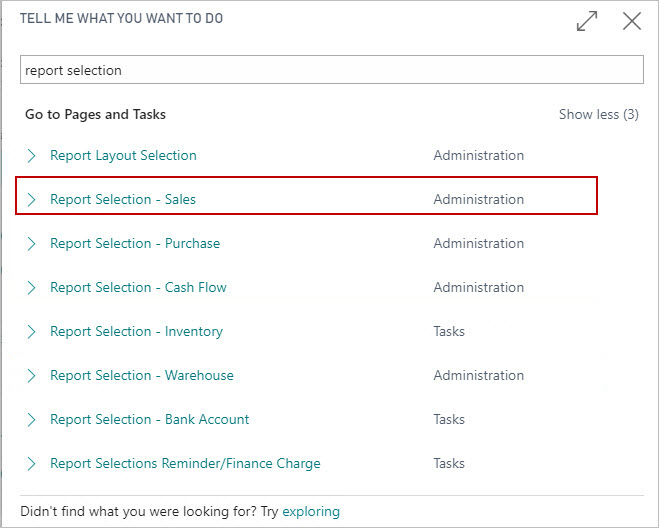The image size is (659, 528).
Task: Click chevron beside Report Layout Selection
Action: 32,155
